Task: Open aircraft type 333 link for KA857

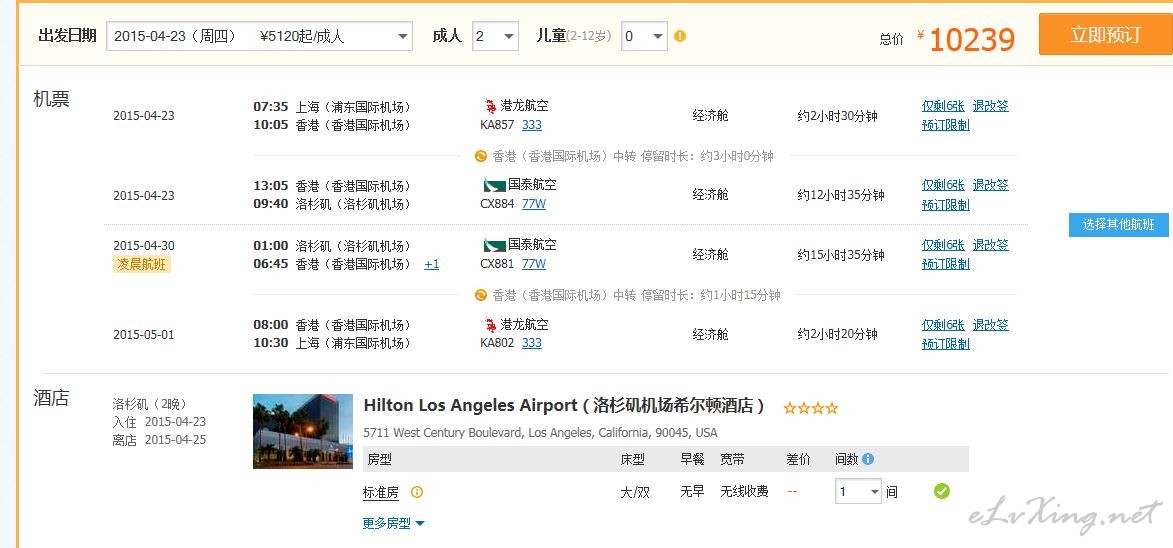Action: (x=532, y=125)
